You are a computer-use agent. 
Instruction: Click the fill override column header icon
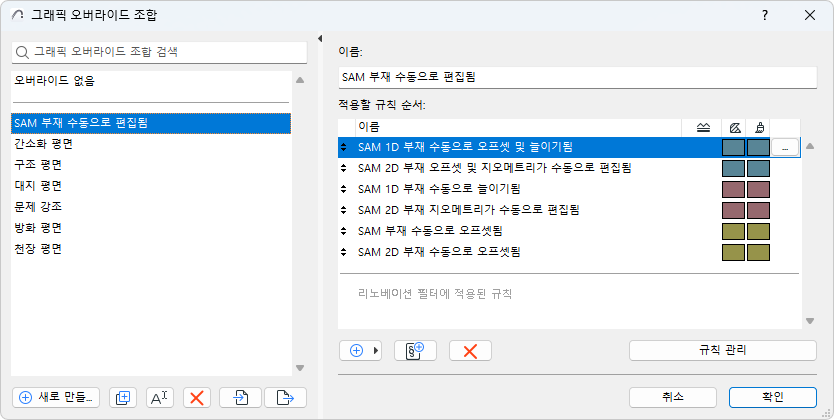click(735, 127)
